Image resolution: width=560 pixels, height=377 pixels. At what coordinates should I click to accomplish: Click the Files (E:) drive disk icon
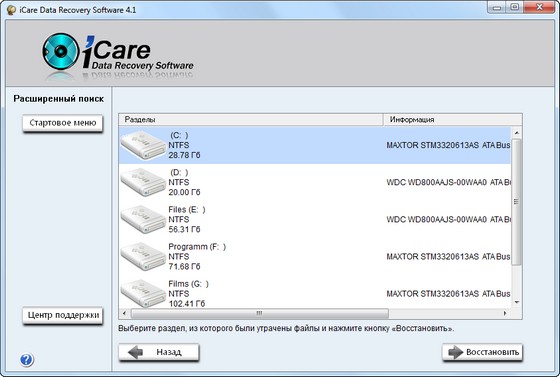point(144,219)
